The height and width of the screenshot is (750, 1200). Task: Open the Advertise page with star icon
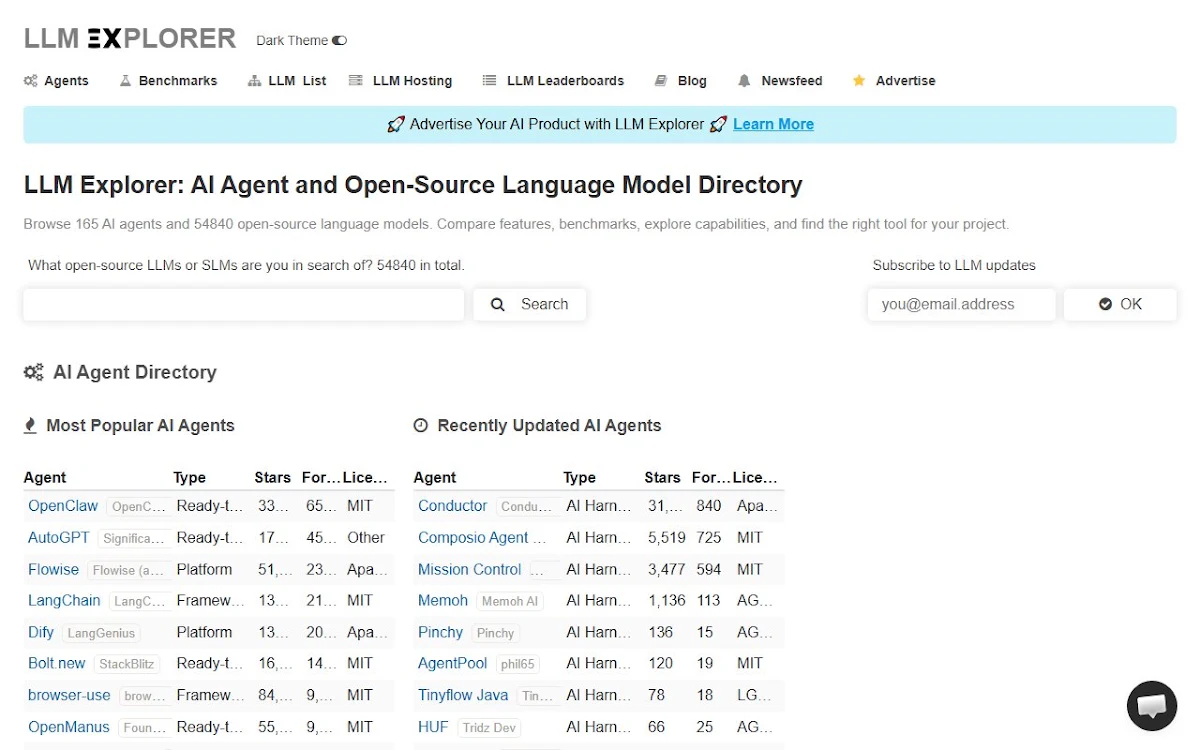[894, 81]
